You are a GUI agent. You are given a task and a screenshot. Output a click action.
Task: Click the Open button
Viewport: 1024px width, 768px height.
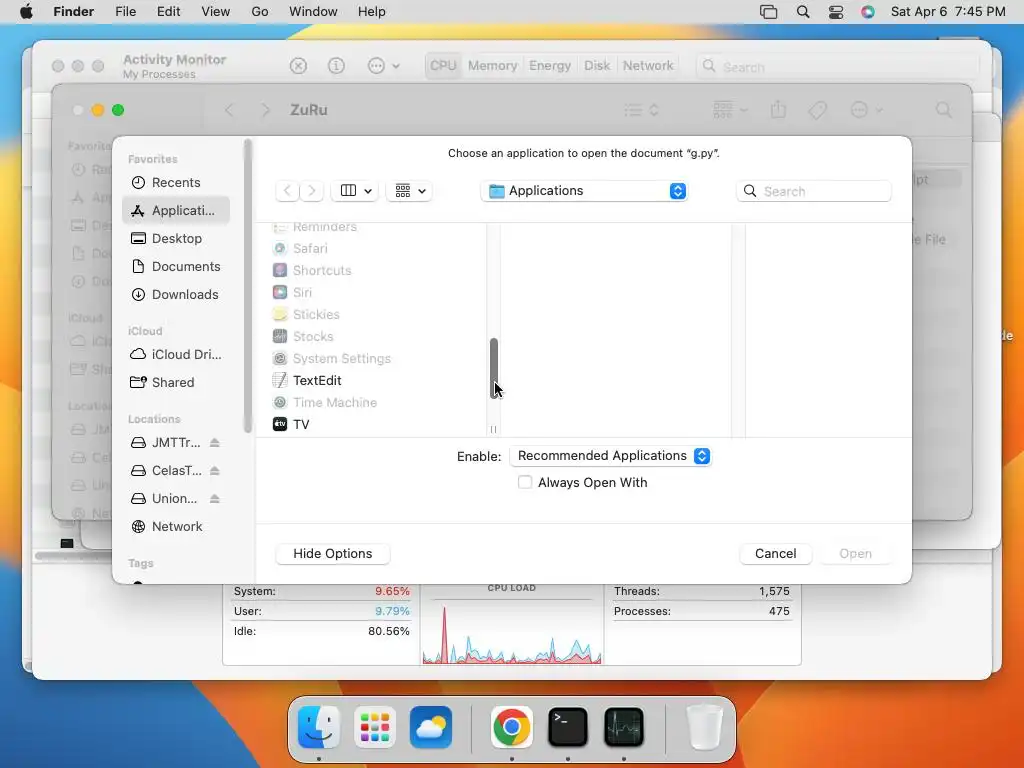(855, 553)
